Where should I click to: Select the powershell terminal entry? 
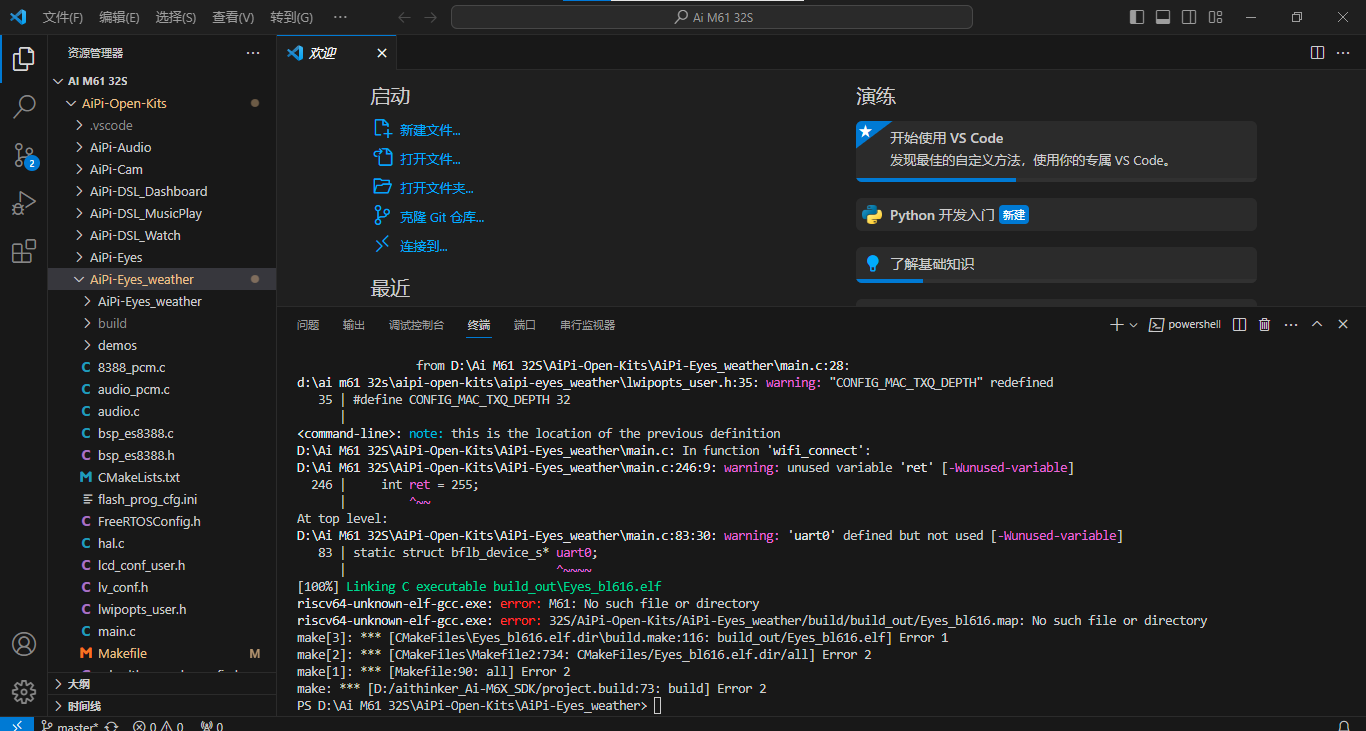point(1185,325)
